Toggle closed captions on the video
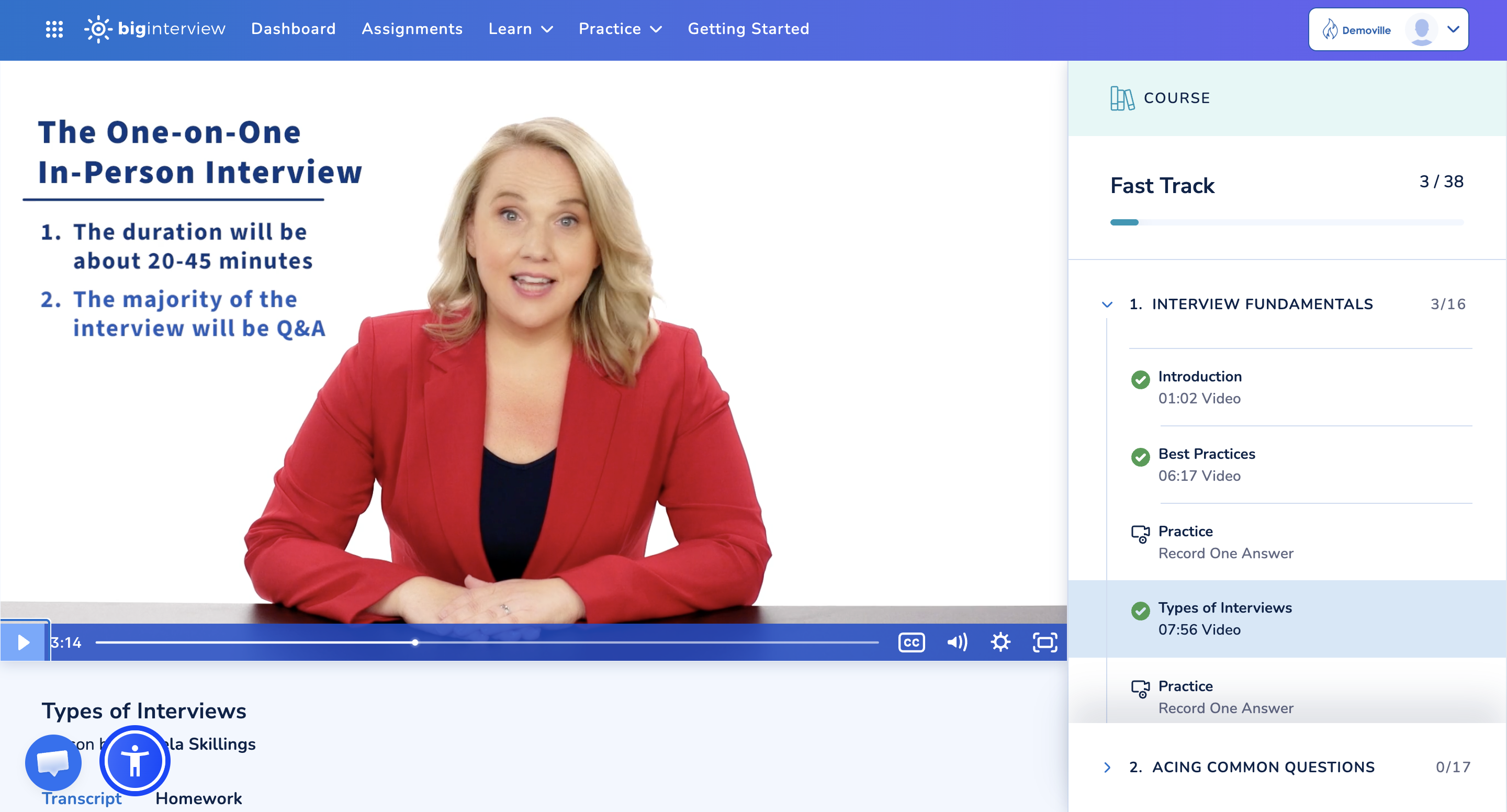 click(911, 642)
